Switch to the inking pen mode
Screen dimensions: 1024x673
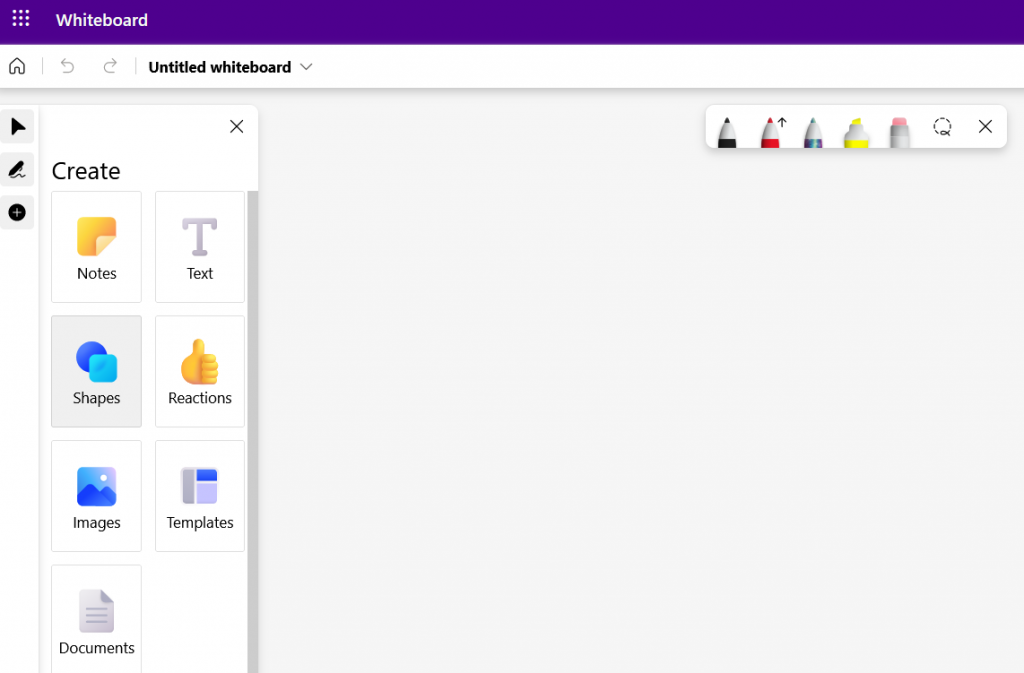pyautogui.click(x=17, y=170)
